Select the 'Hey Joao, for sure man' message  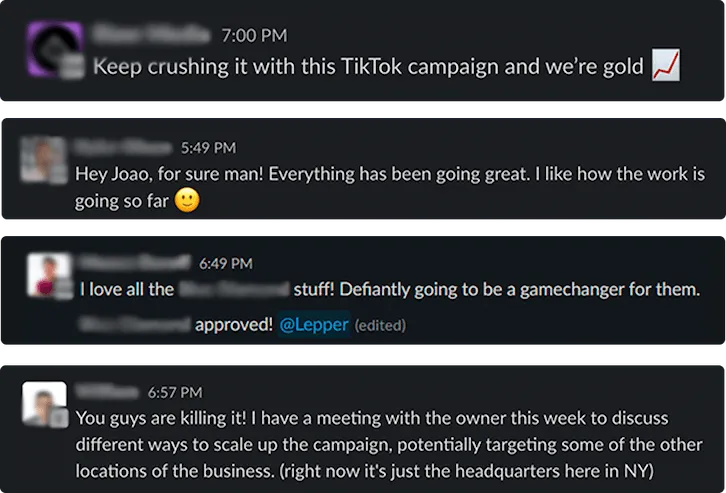coord(390,174)
